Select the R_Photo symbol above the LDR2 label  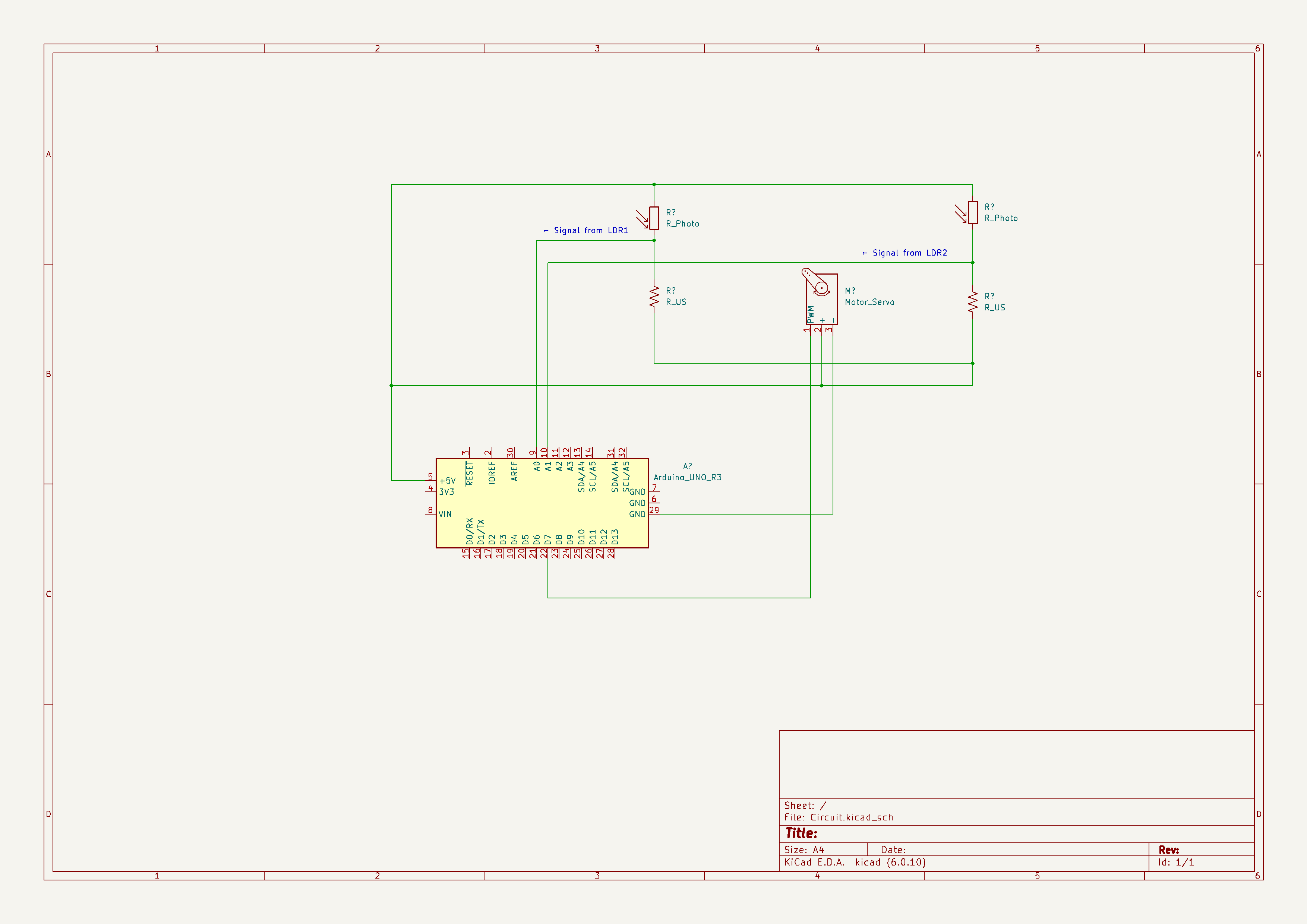point(973,212)
